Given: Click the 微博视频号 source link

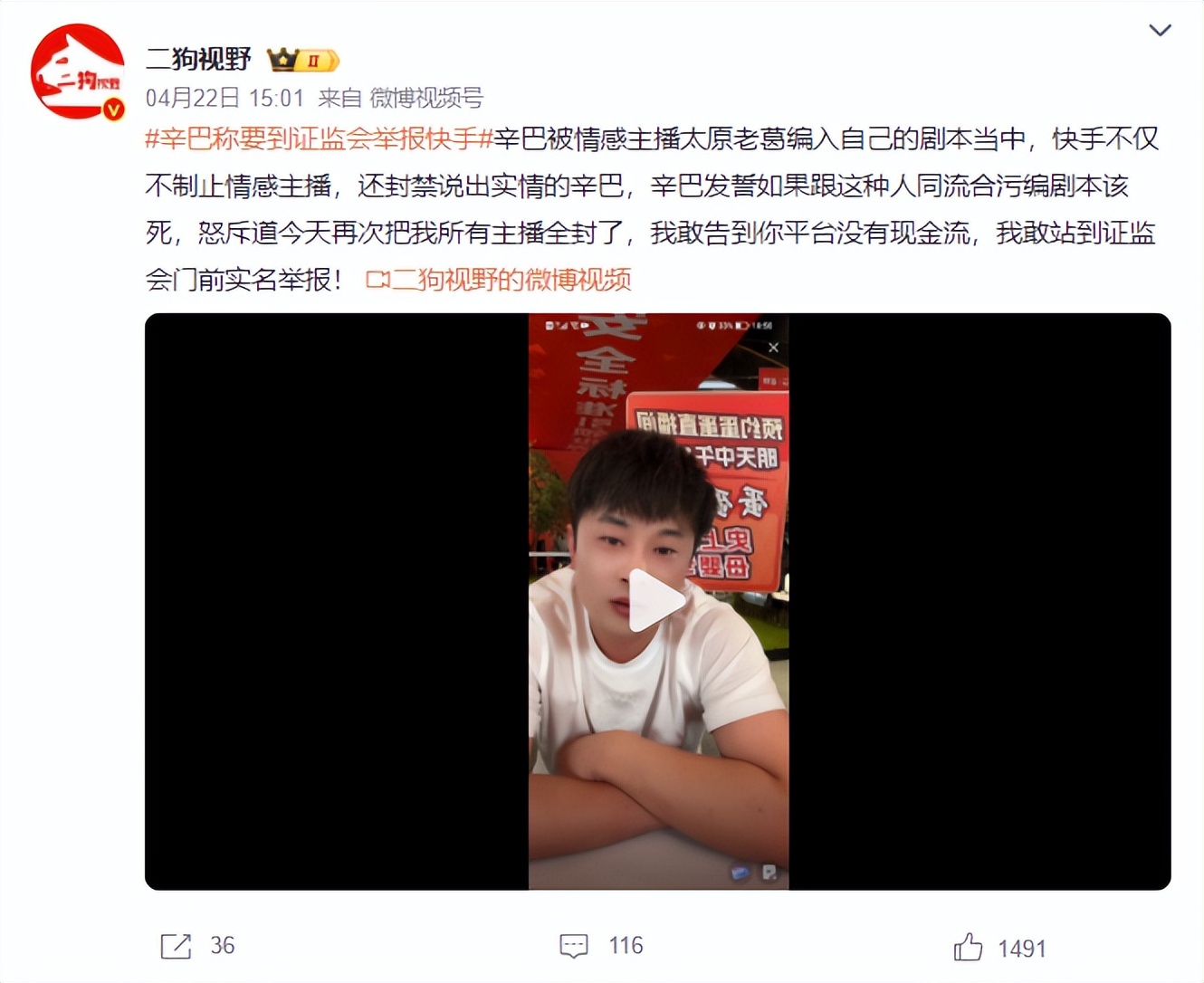Looking at the screenshot, I should click(426, 98).
